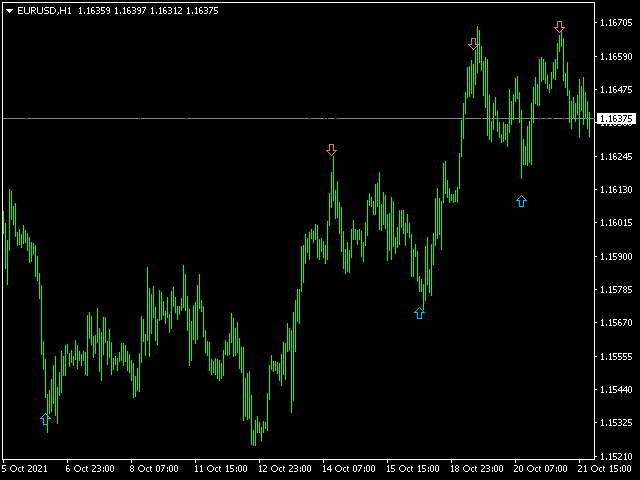Screen dimensions: 640x480
Task: Select the gray down arrow at the latest peak
Action: coord(560,27)
